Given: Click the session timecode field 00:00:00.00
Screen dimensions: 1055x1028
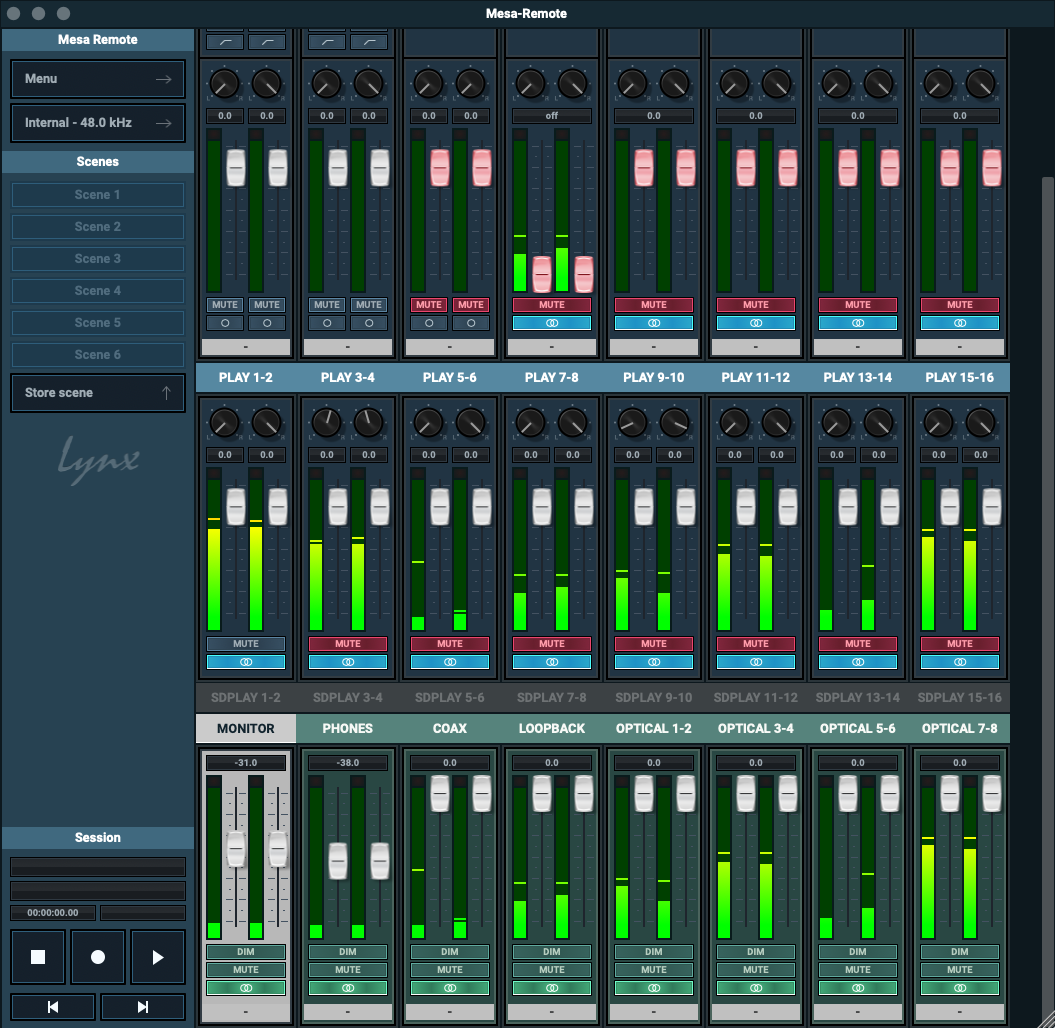Looking at the screenshot, I should coord(52,912).
